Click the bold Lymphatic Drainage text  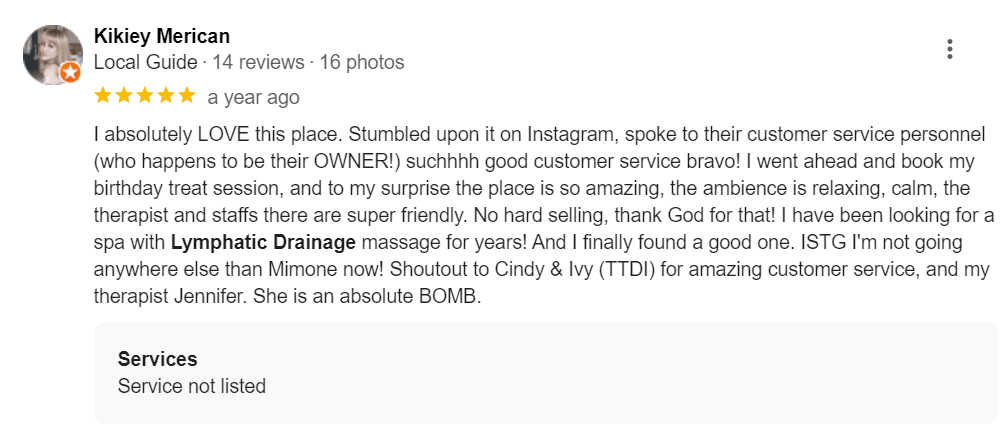[264, 241]
